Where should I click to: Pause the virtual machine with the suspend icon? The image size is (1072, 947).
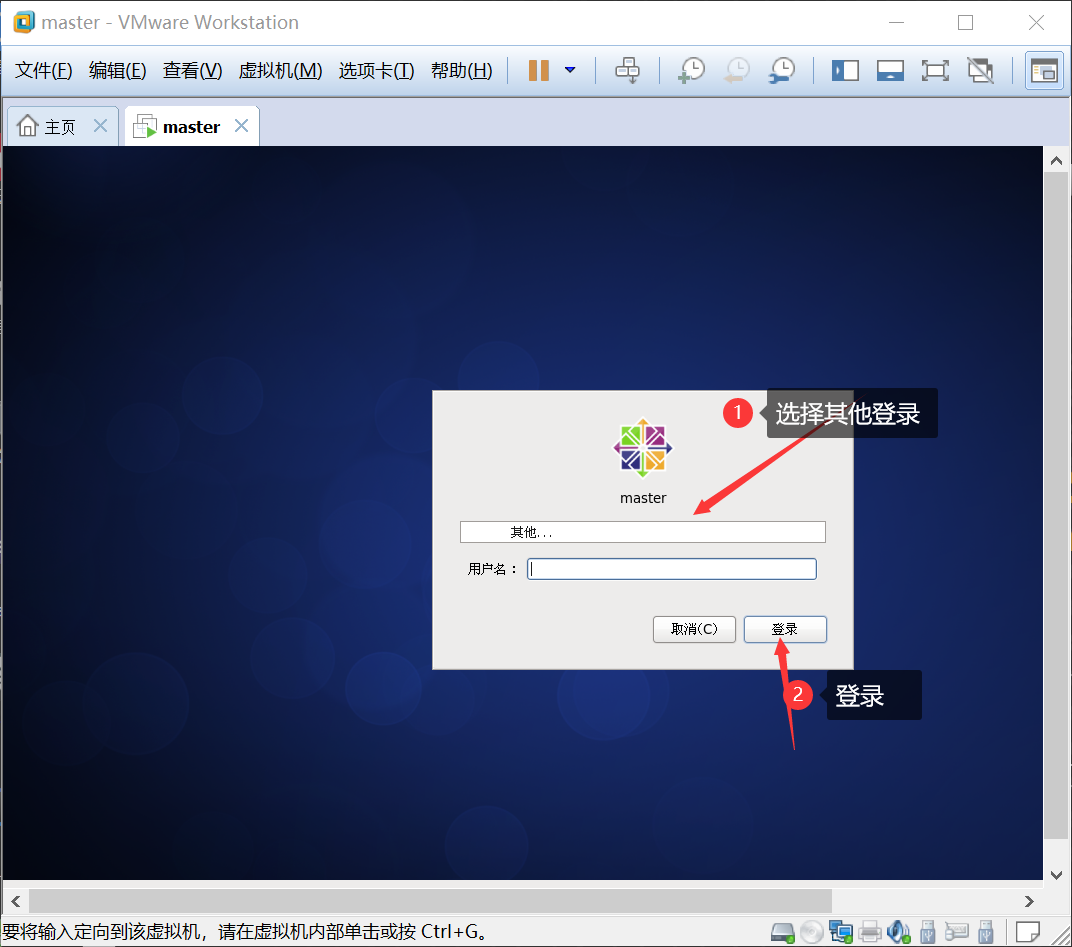tap(539, 70)
